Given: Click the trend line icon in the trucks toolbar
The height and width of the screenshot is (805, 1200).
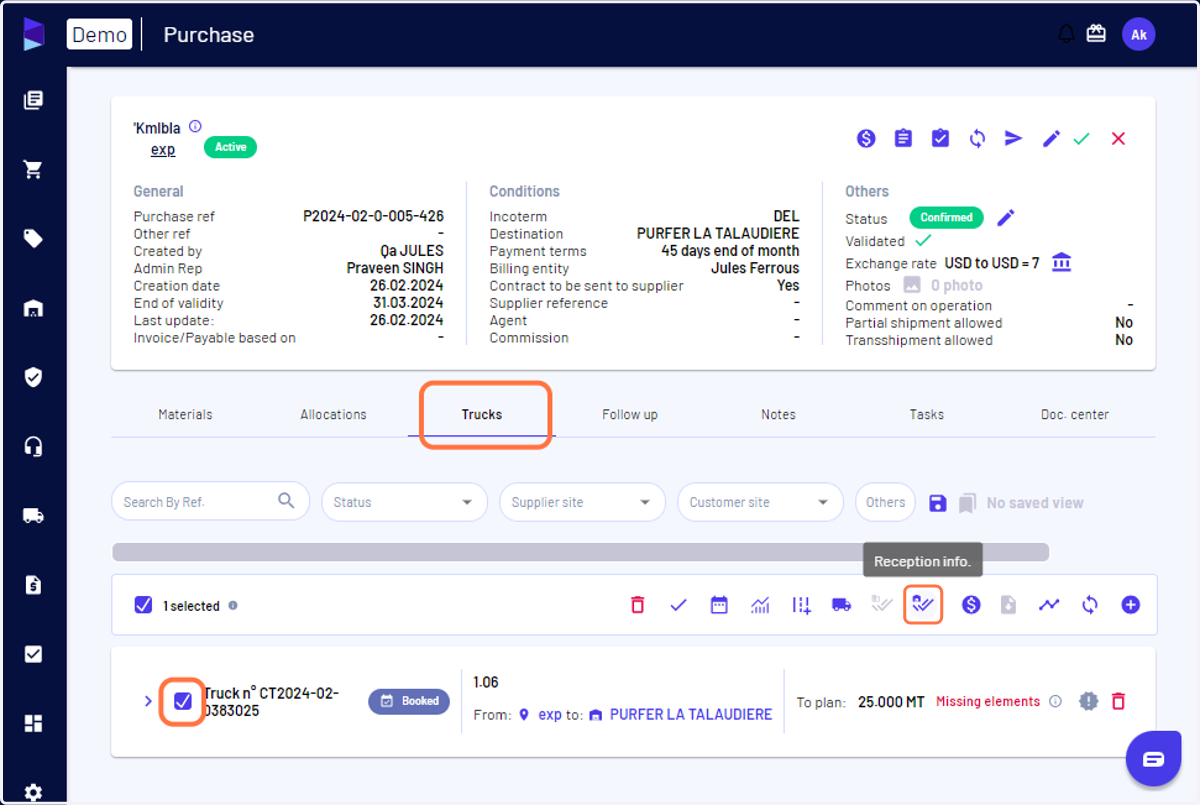Looking at the screenshot, I should (x=1049, y=604).
